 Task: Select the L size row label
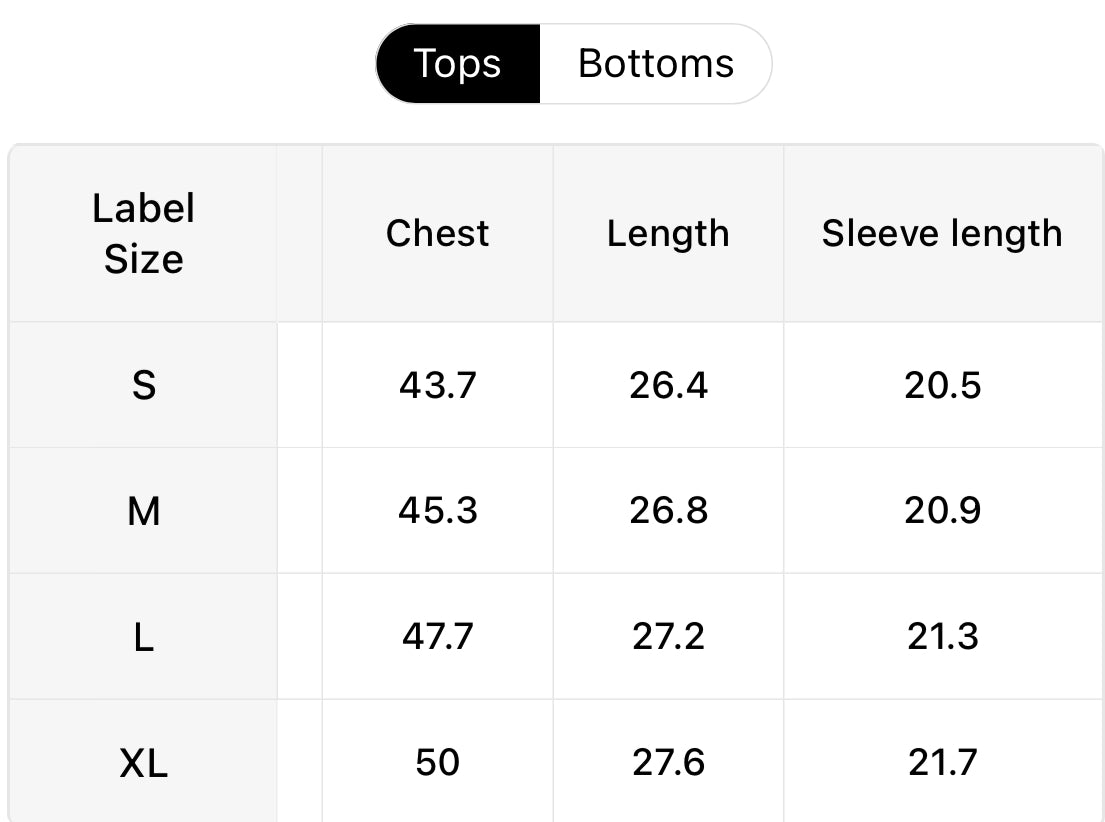[144, 637]
